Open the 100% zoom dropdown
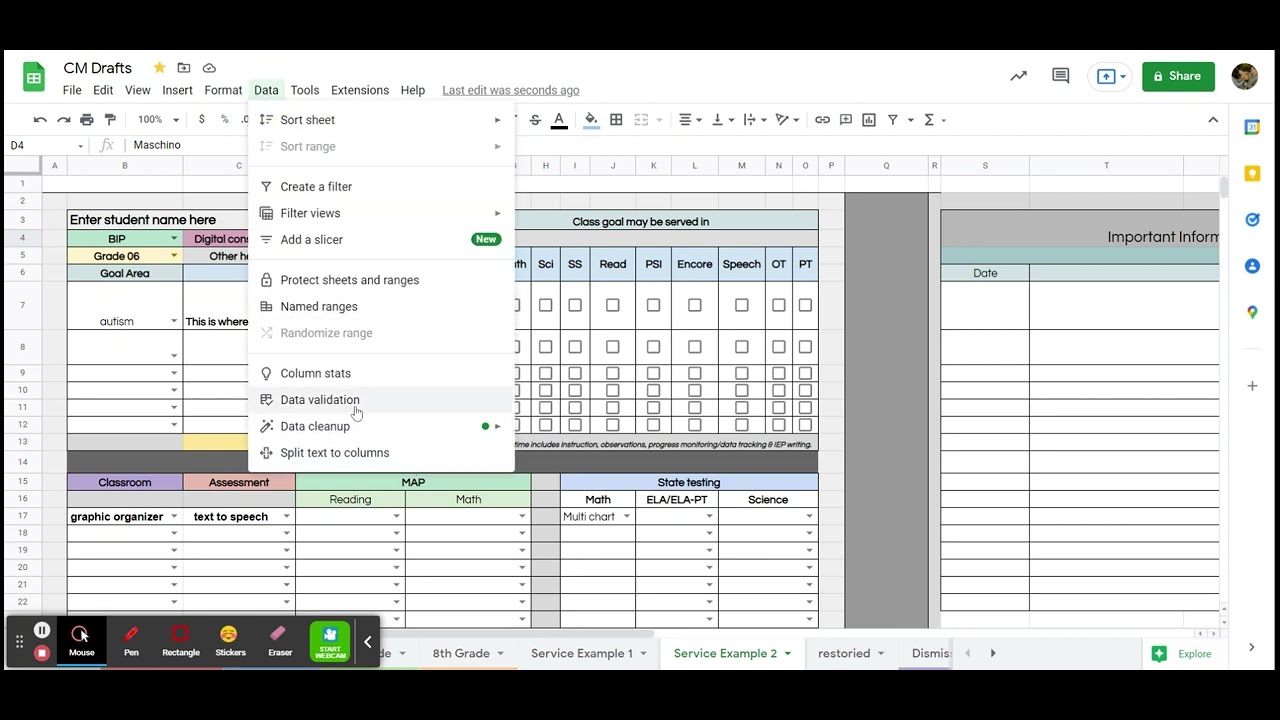 coord(158,120)
